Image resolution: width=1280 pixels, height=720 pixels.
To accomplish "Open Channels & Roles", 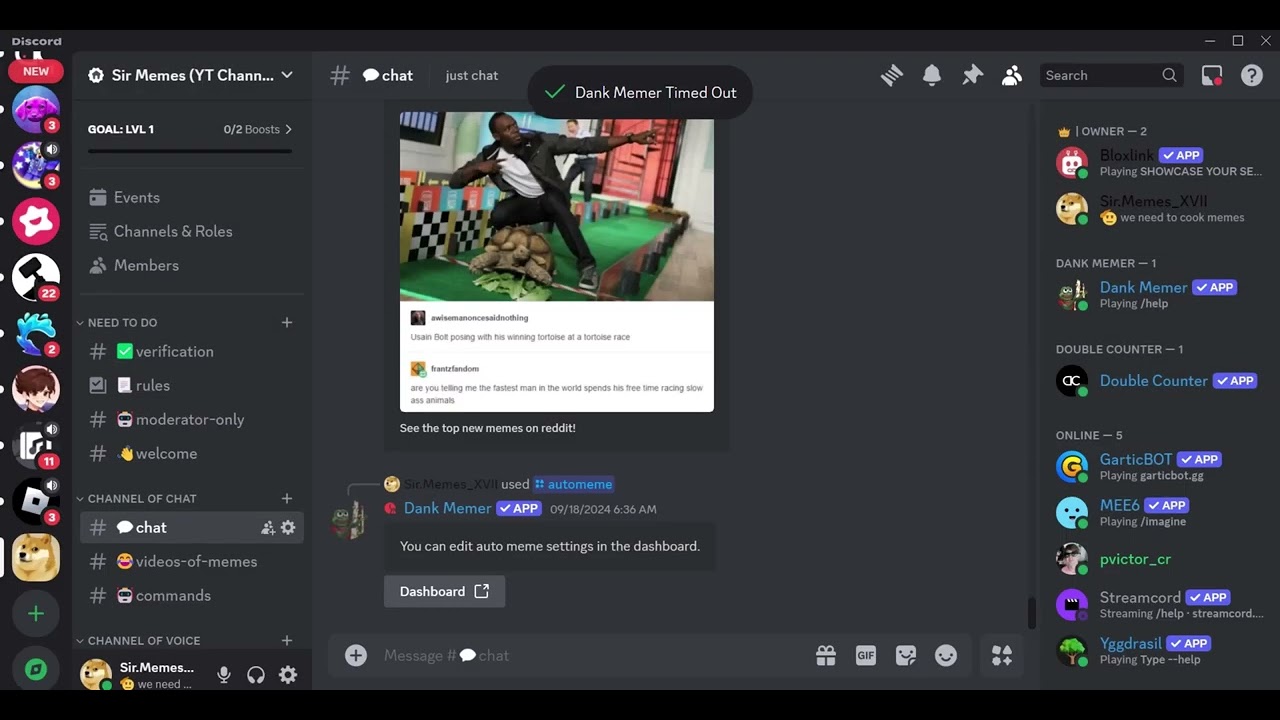I will pyautogui.click(x=192, y=231).
